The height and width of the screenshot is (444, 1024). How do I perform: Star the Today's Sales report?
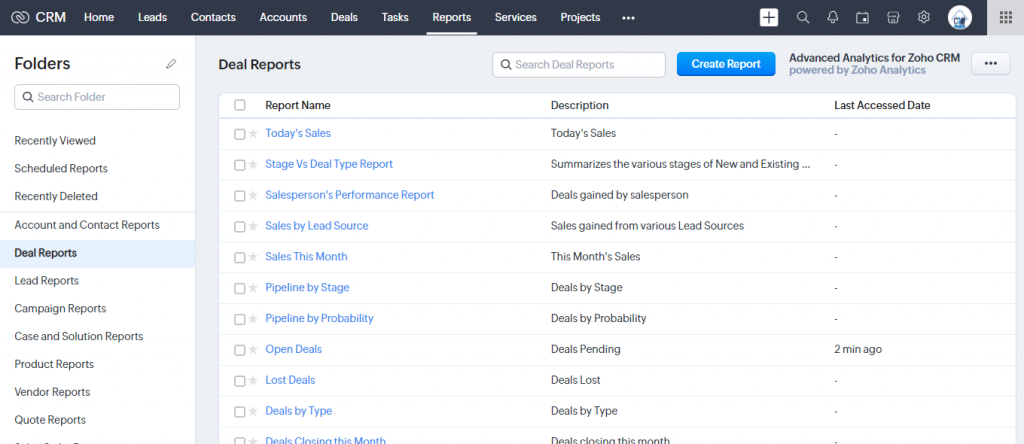pyautogui.click(x=253, y=134)
